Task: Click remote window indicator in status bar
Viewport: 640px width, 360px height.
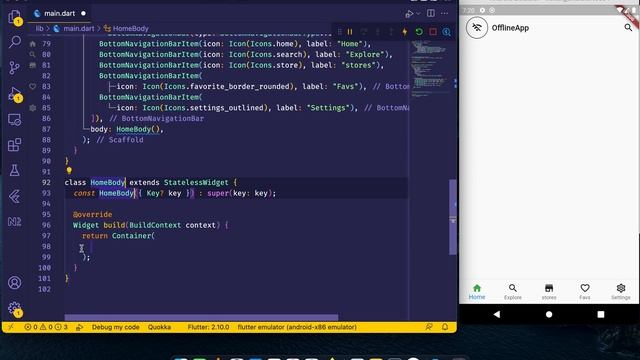Action: coord(11,327)
